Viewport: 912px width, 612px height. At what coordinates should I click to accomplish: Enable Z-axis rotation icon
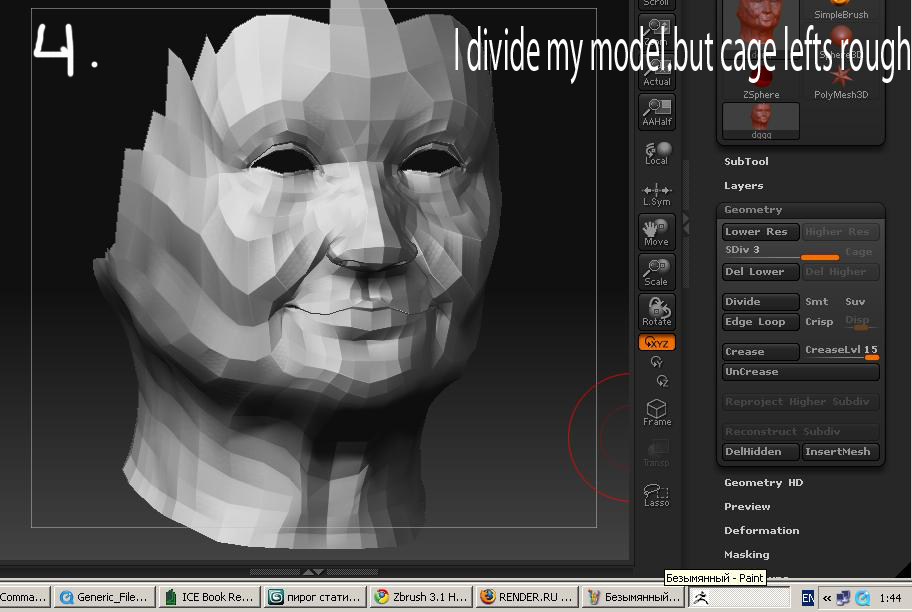(662, 381)
